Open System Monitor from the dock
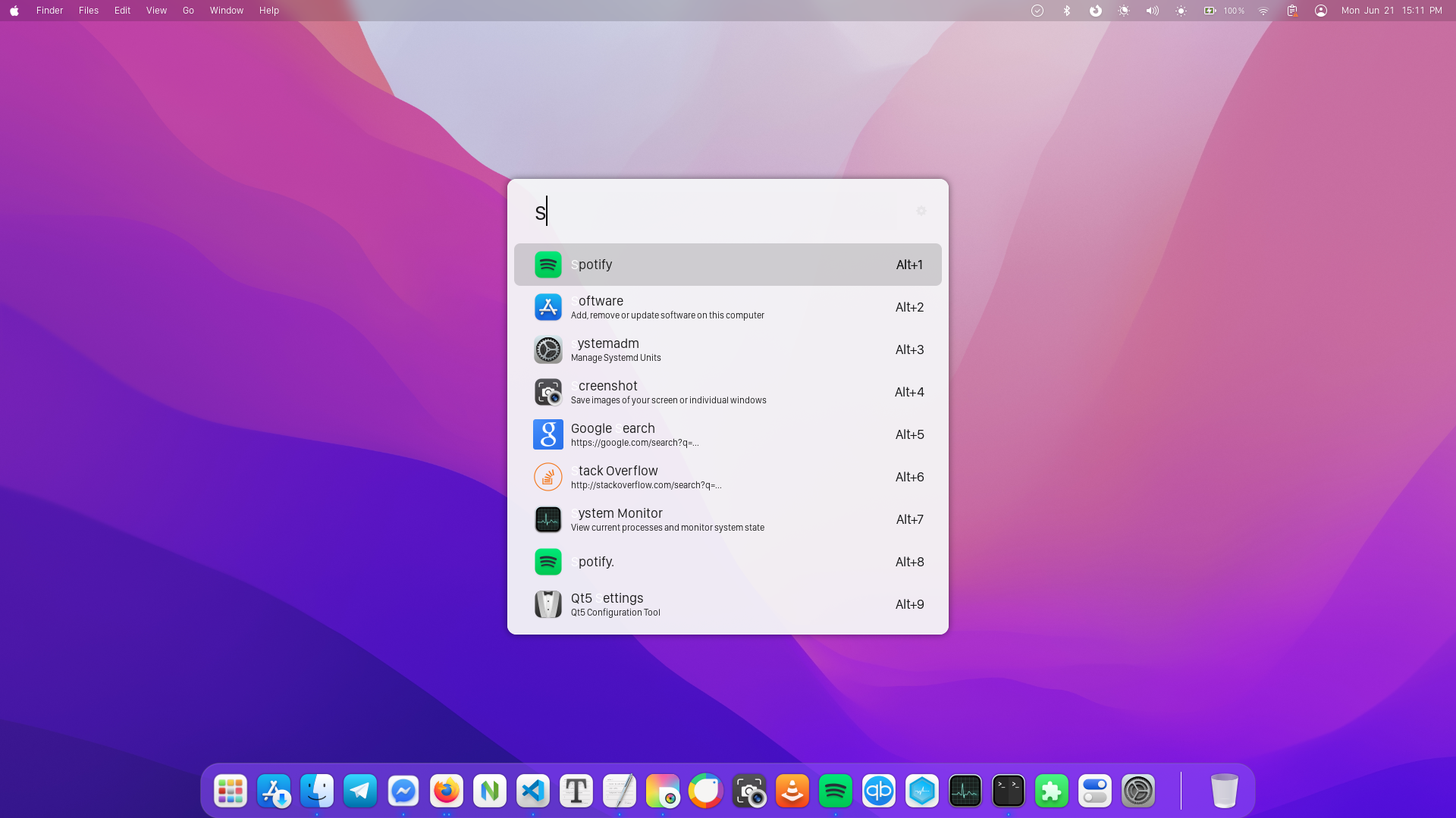 click(x=965, y=791)
